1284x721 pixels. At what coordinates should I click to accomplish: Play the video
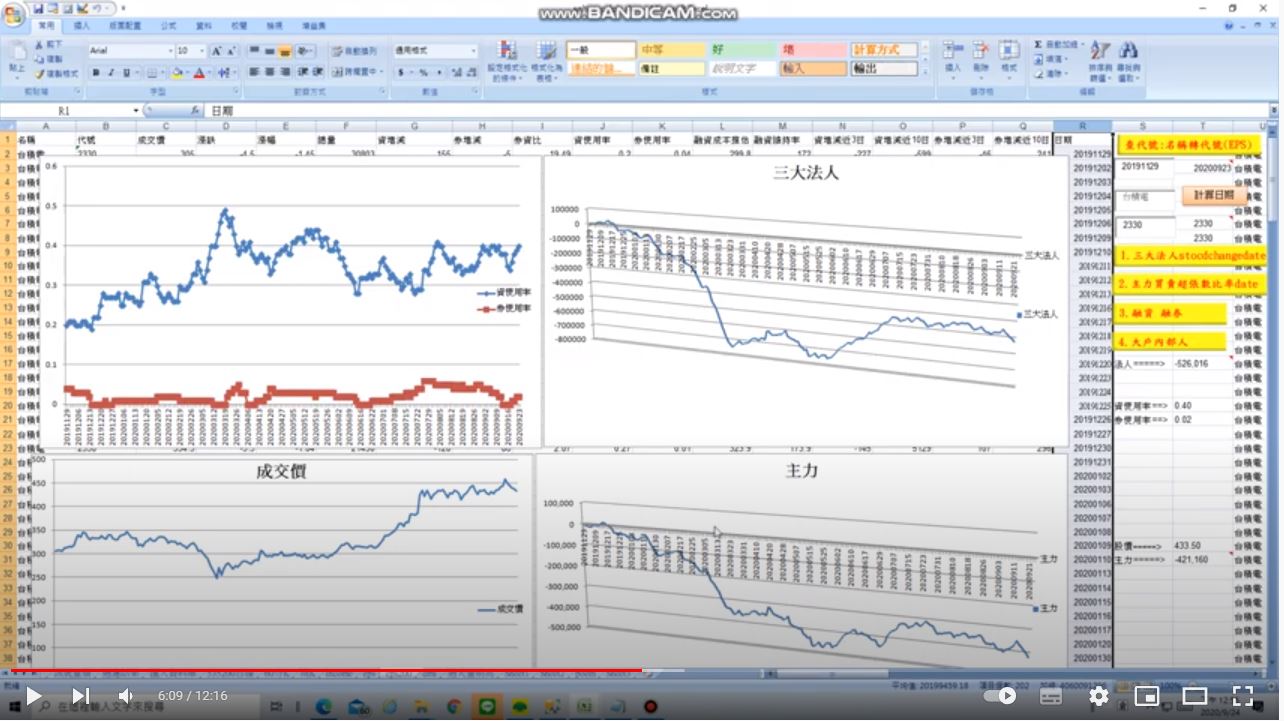click(x=33, y=696)
